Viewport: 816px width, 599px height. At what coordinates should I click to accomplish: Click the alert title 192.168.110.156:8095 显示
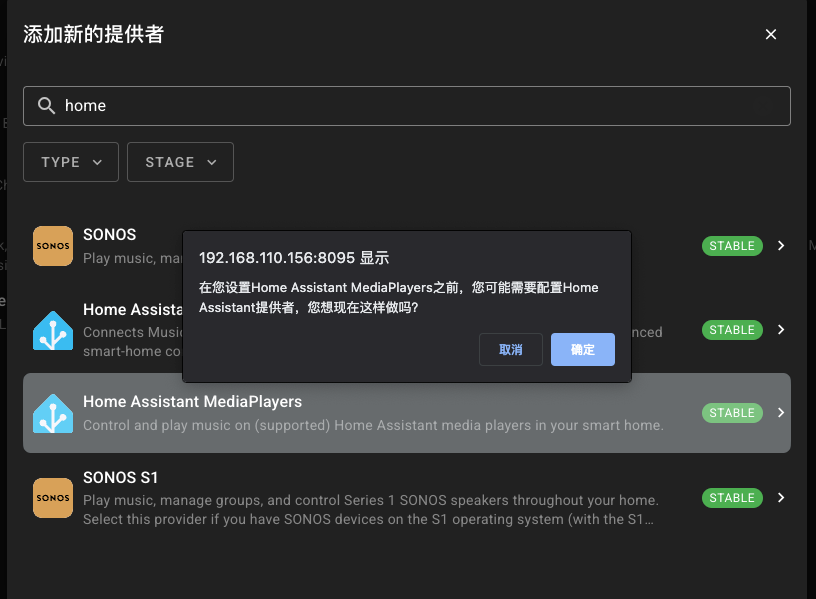click(x=294, y=258)
